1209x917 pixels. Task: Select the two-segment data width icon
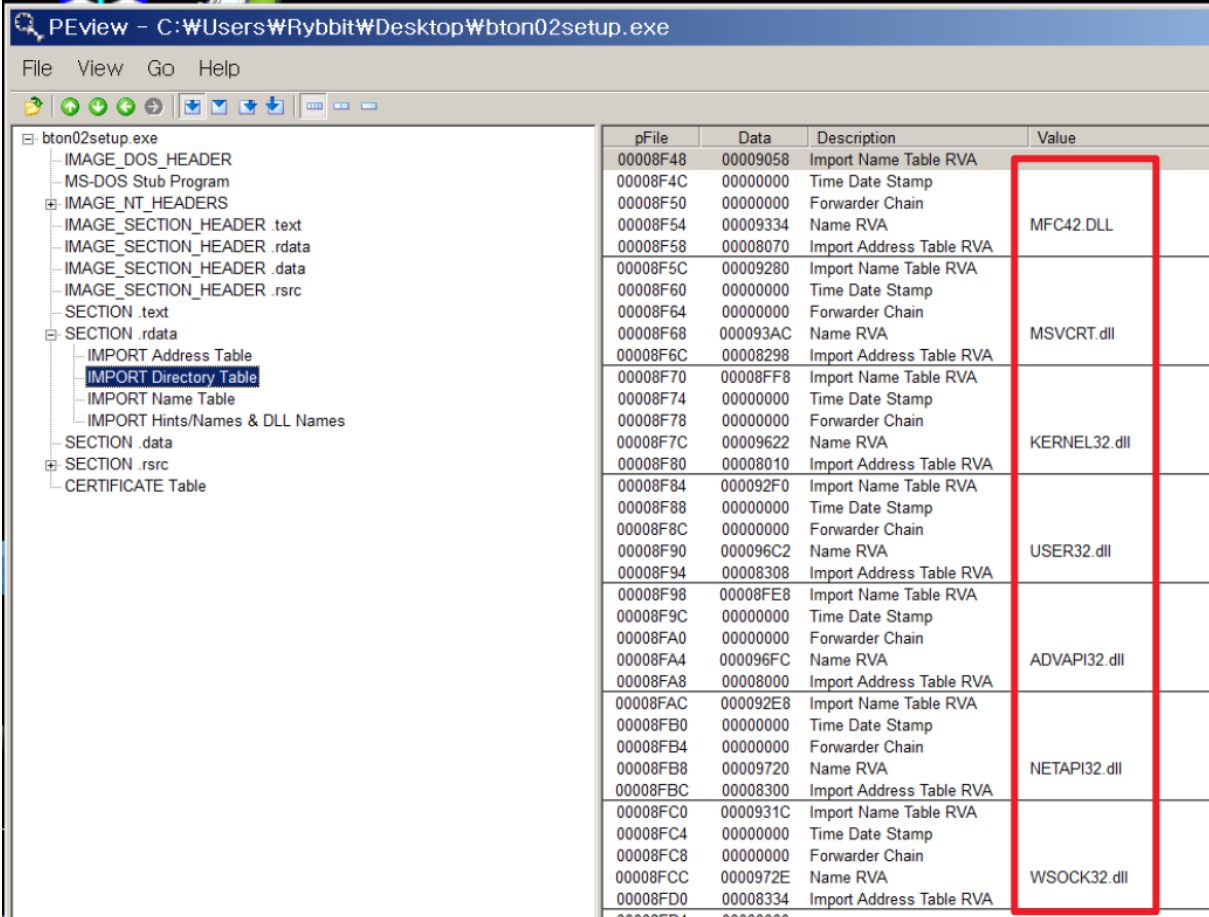click(342, 106)
